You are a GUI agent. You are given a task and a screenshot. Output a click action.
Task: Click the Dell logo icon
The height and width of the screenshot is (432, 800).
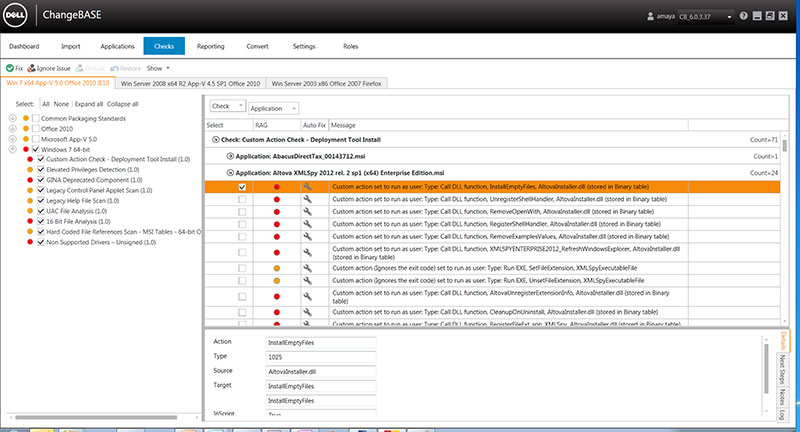(x=16, y=15)
